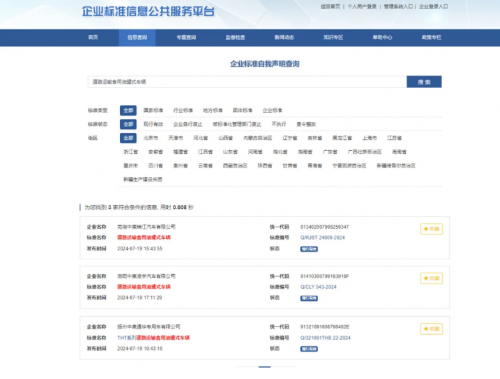500x379 pixels.
Task: Filter region by 山东省
Action: click(230, 152)
